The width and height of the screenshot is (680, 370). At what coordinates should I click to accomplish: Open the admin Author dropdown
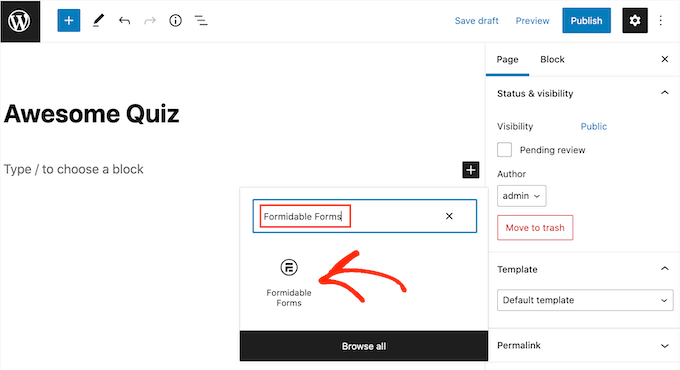[x=522, y=196]
